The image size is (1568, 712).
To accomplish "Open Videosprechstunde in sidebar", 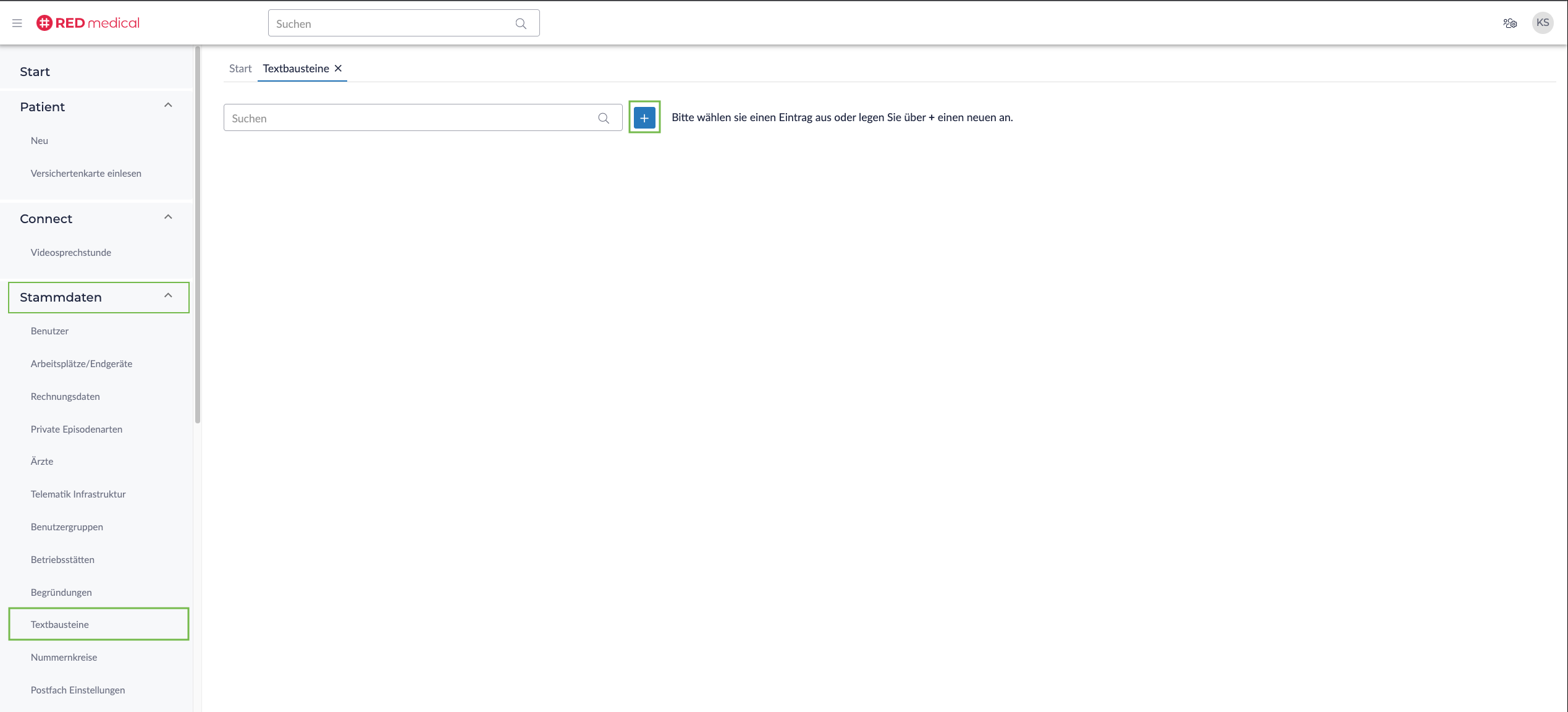I will tap(71, 252).
